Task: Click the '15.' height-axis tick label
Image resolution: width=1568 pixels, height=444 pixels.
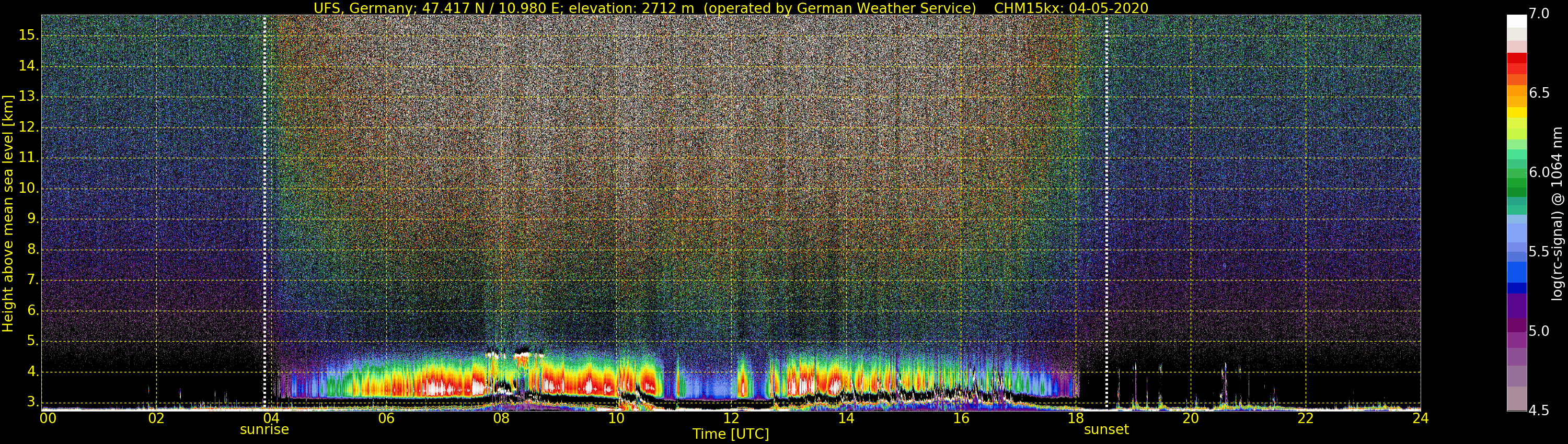Action: [29, 36]
